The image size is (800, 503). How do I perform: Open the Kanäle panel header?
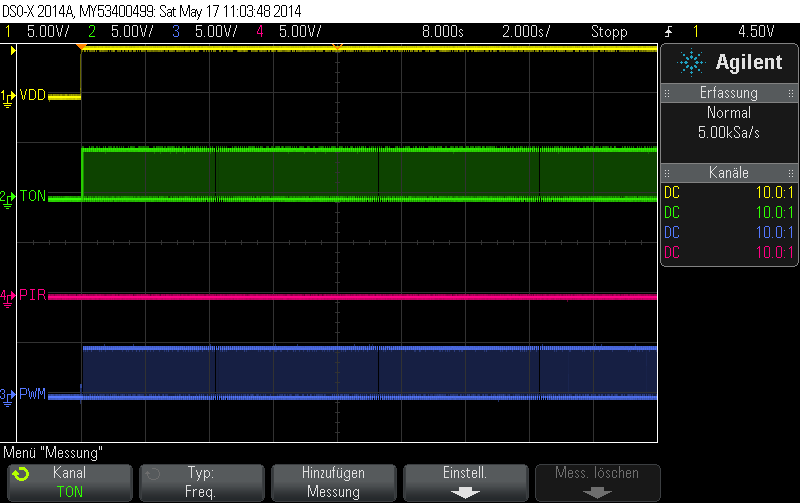[x=728, y=173]
